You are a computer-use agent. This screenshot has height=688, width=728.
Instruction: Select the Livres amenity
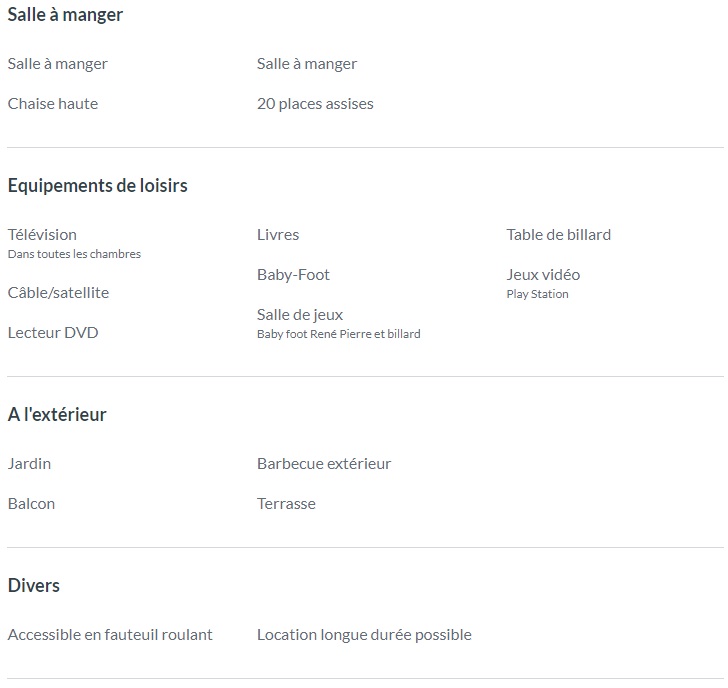[278, 234]
